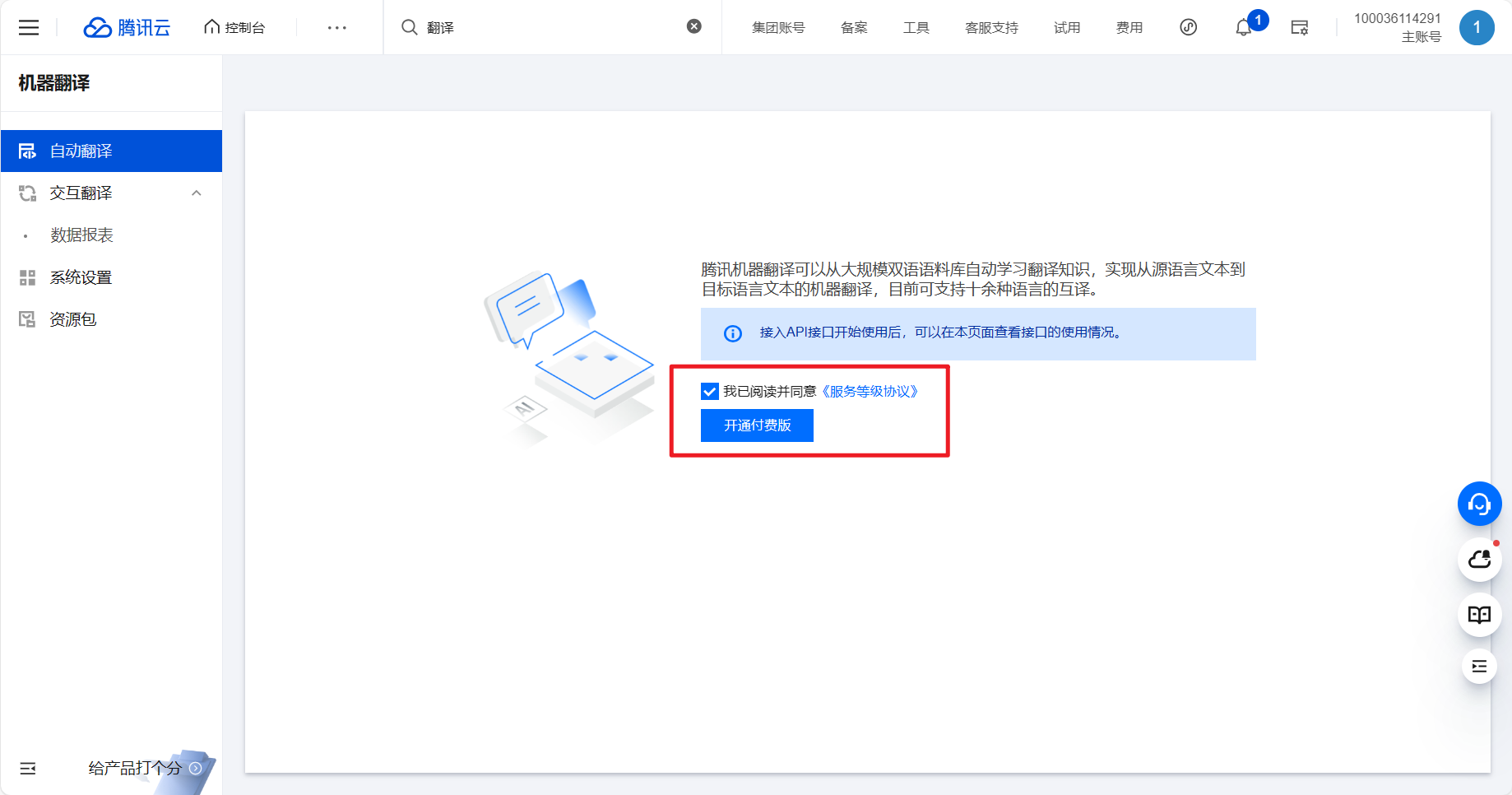The image size is (1512, 795).
Task: Click the floating cloud assistant icon
Action: [1479, 560]
